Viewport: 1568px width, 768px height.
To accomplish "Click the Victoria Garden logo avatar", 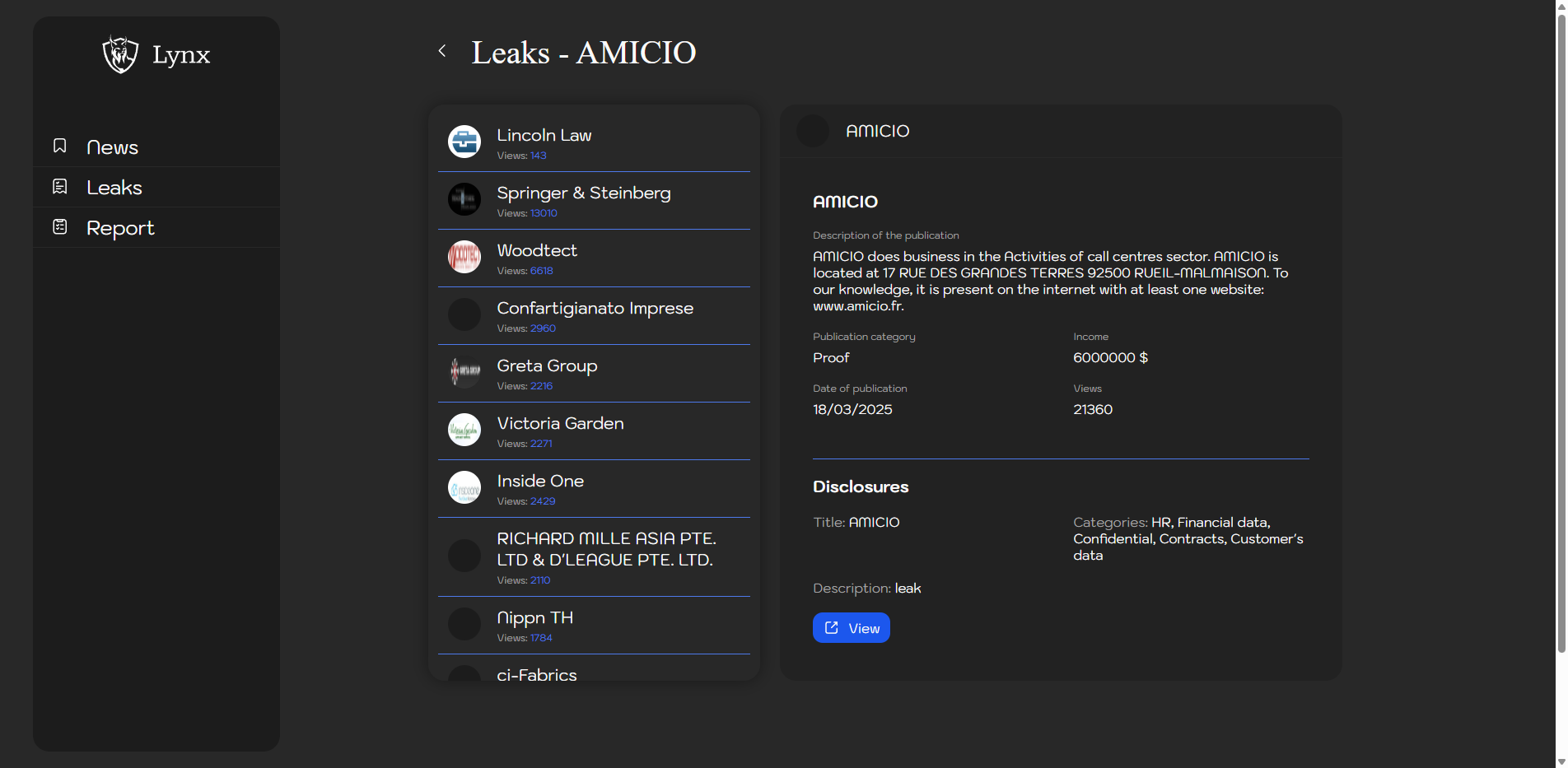I will 464,430.
